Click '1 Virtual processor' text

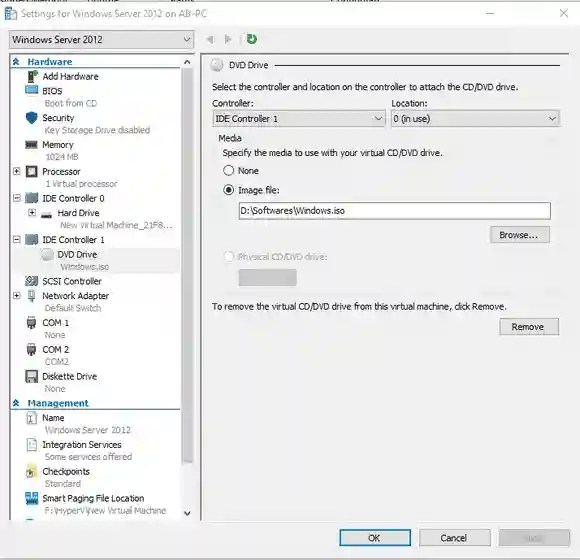(x=81, y=184)
